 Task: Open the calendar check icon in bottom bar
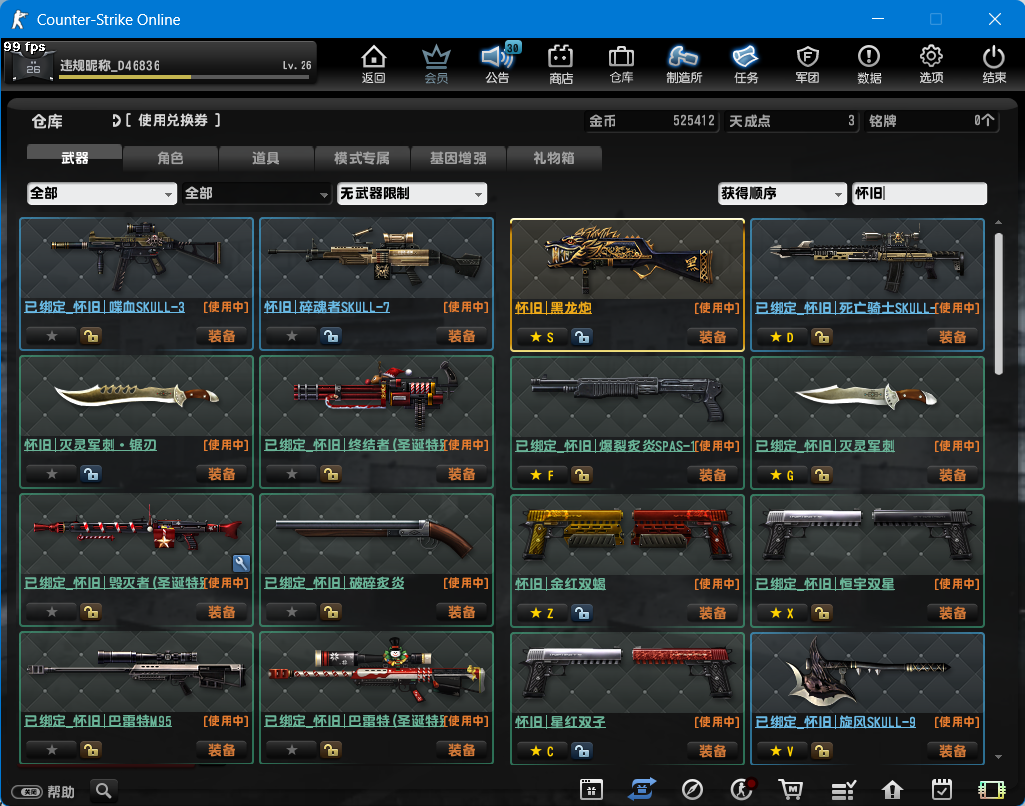tap(942, 790)
